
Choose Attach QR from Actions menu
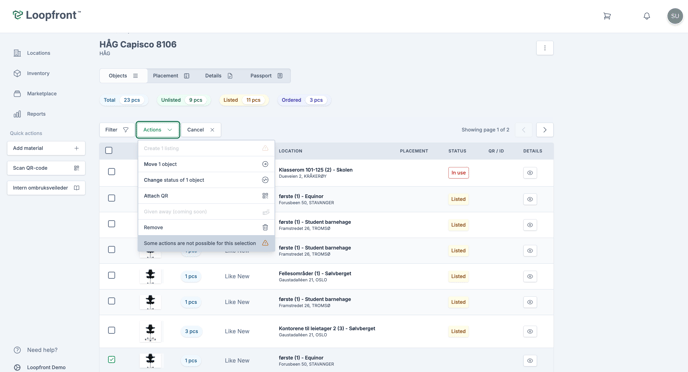click(206, 196)
